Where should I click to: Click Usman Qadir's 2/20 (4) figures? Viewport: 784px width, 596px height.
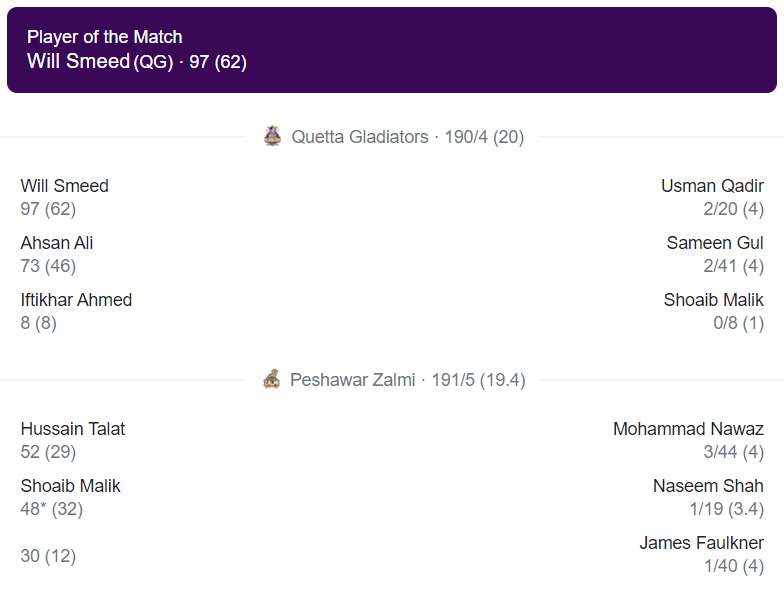(x=734, y=208)
